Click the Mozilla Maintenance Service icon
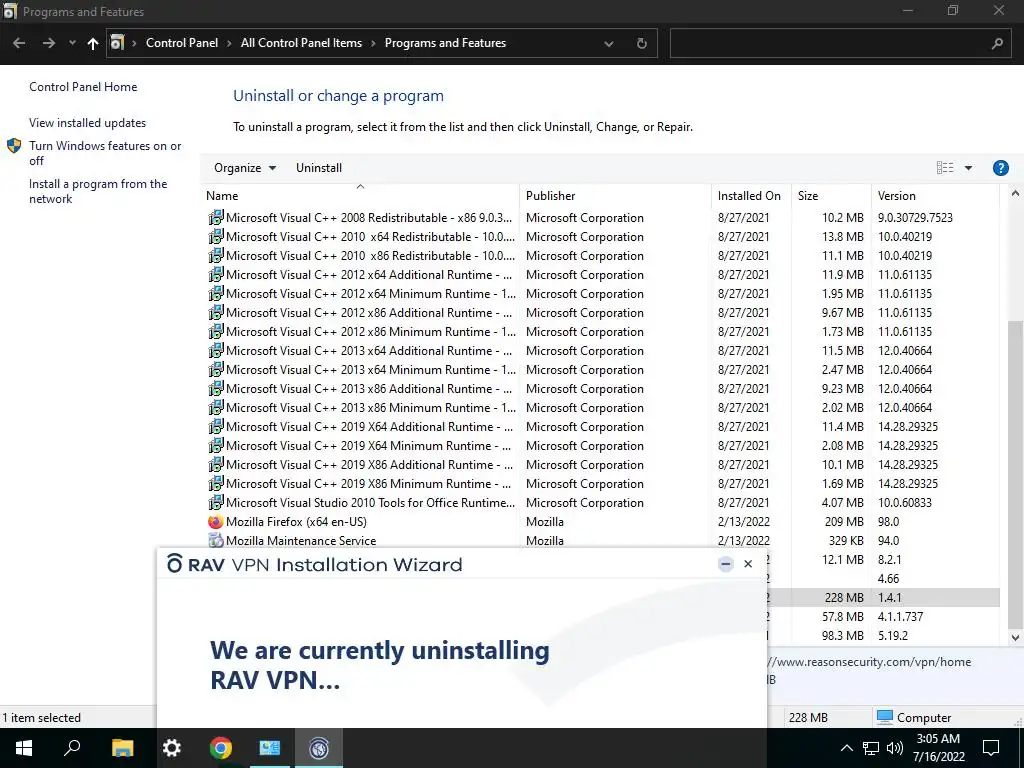 point(216,541)
